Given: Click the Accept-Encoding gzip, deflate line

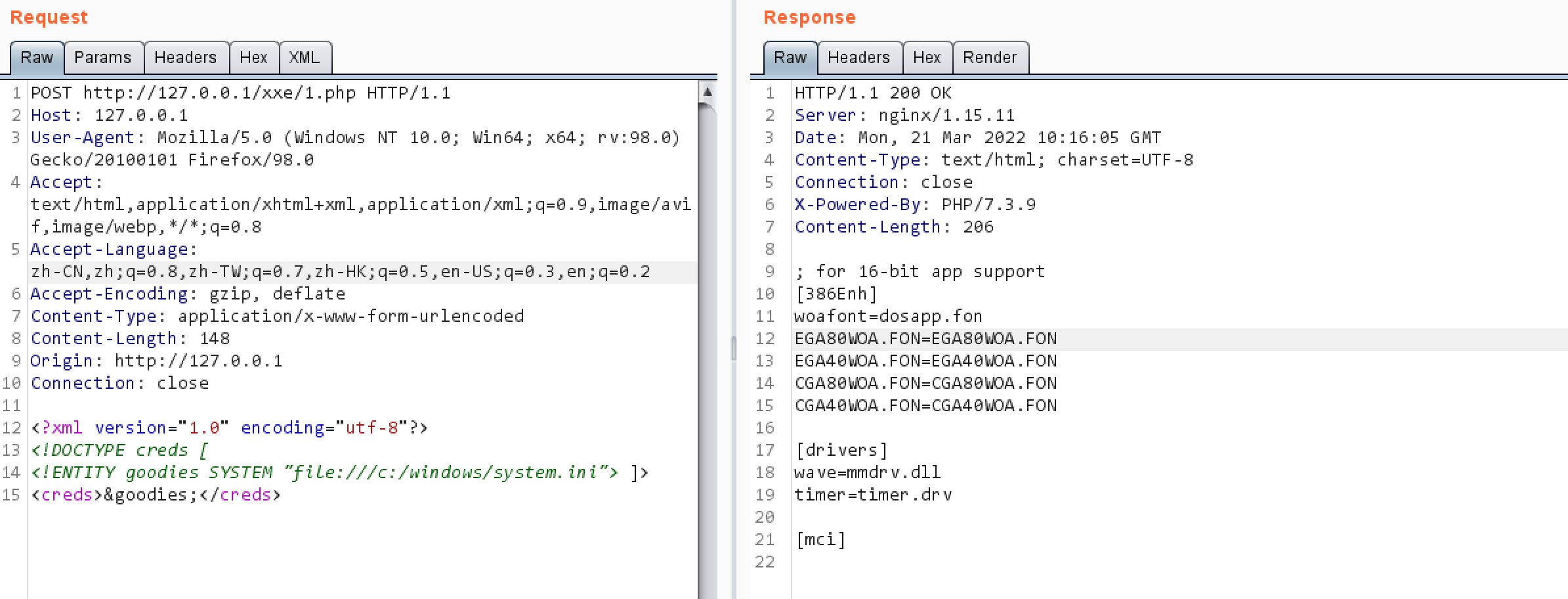Looking at the screenshot, I should tap(188, 294).
